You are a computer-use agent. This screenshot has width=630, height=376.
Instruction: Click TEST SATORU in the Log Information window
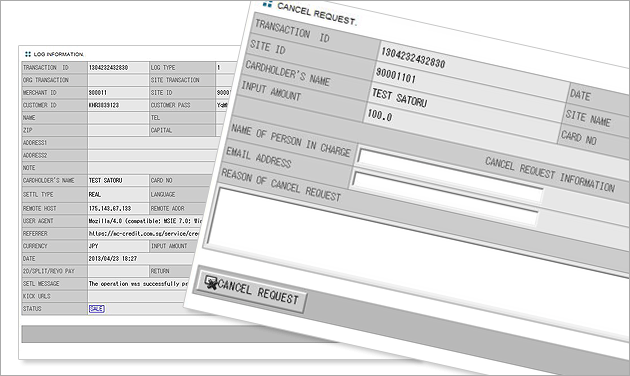click(105, 180)
